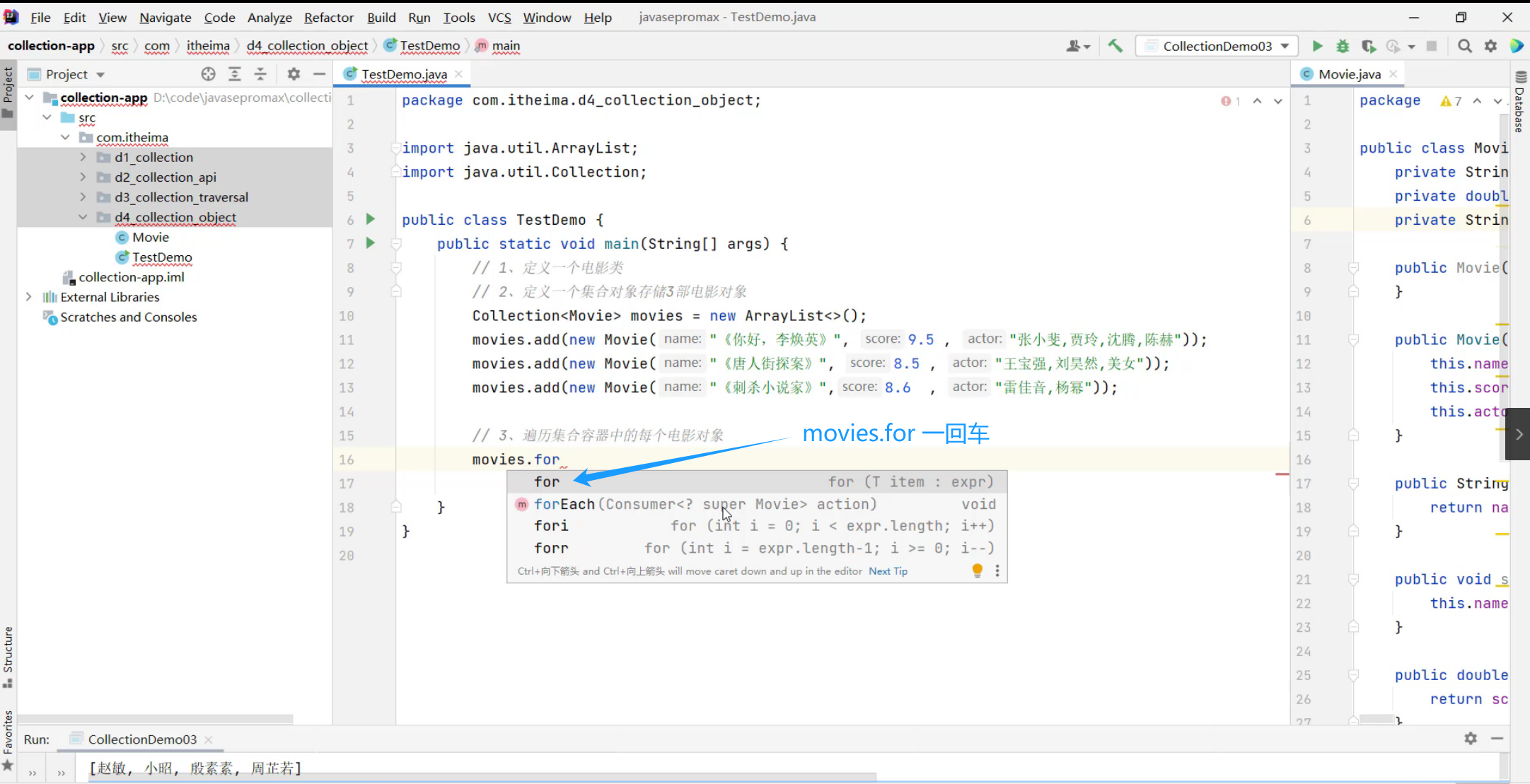
Task: Click the Debug bug icon
Action: (1343, 46)
